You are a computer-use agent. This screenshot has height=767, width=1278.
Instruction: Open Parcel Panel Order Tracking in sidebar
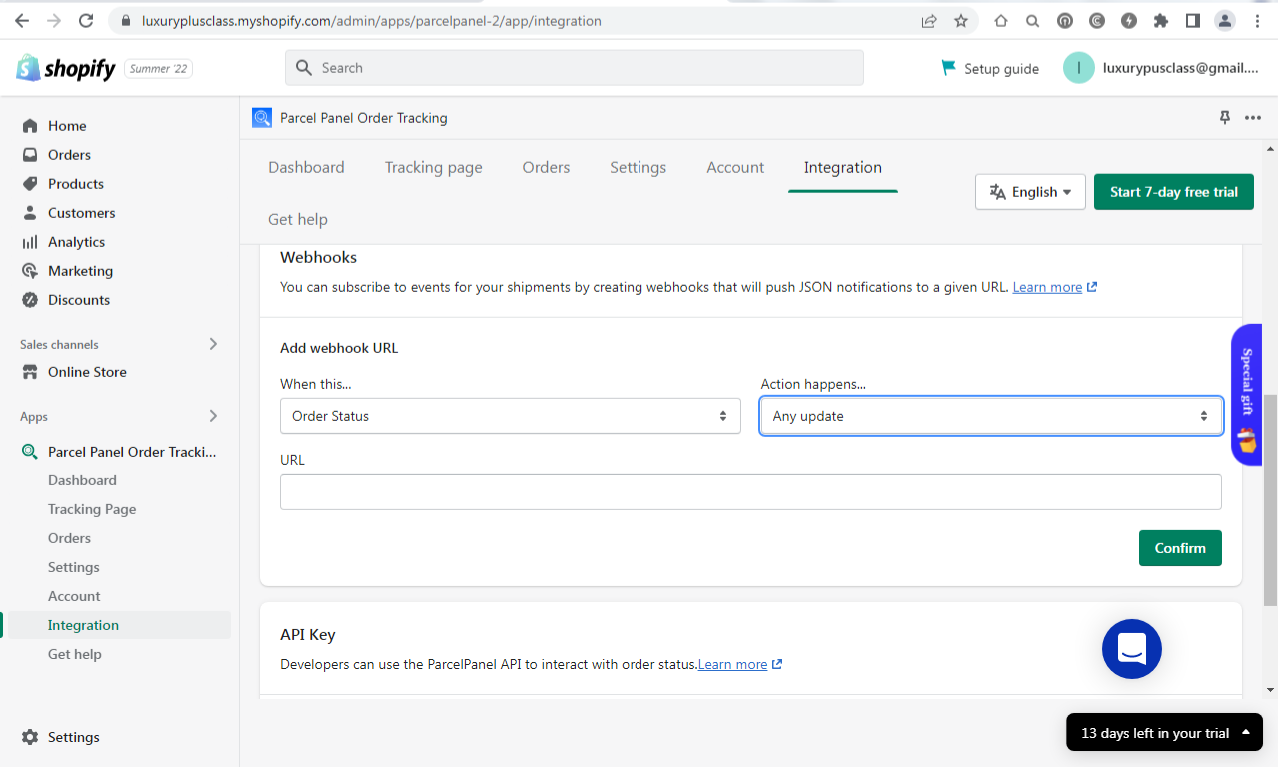tap(132, 452)
